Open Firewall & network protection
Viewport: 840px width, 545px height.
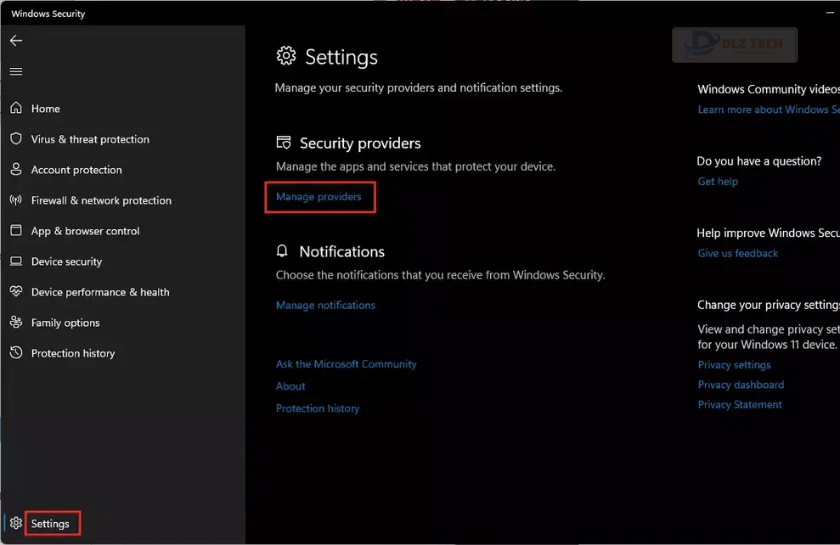(101, 200)
